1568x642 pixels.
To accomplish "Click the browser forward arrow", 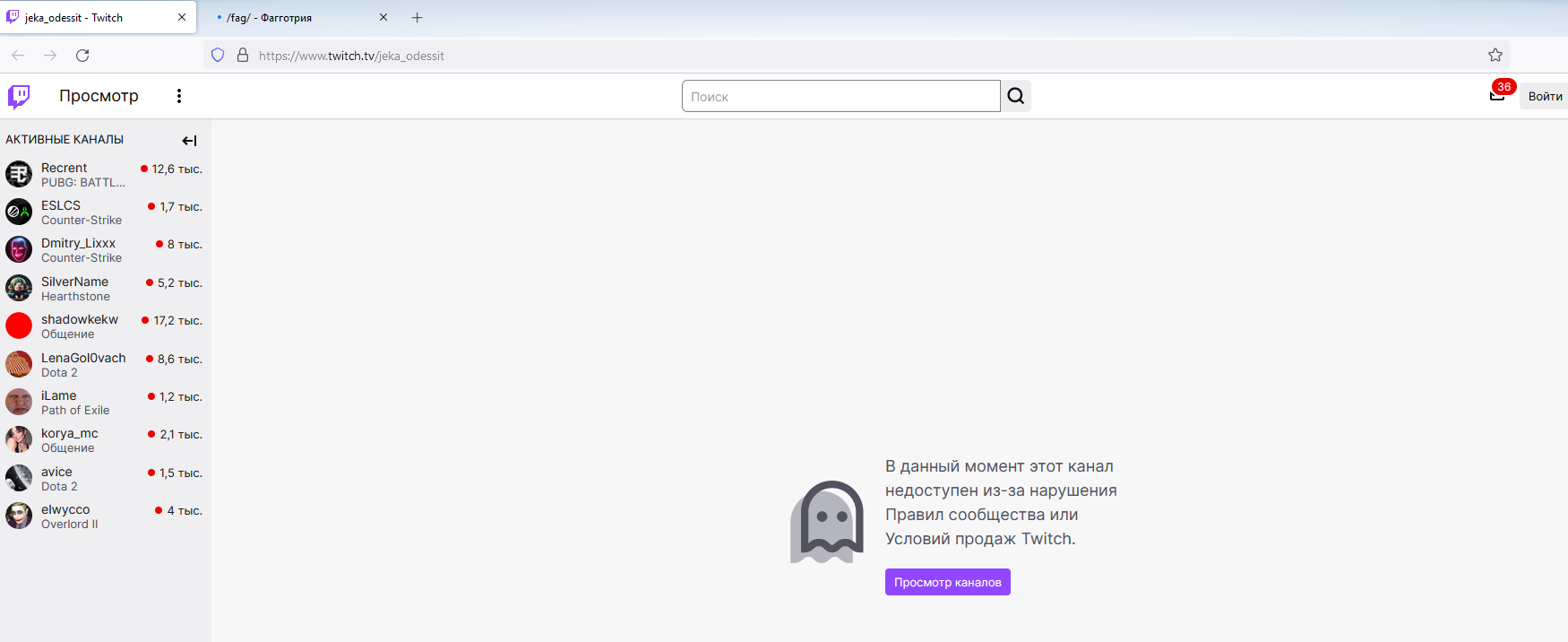I will (x=50, y=56).
